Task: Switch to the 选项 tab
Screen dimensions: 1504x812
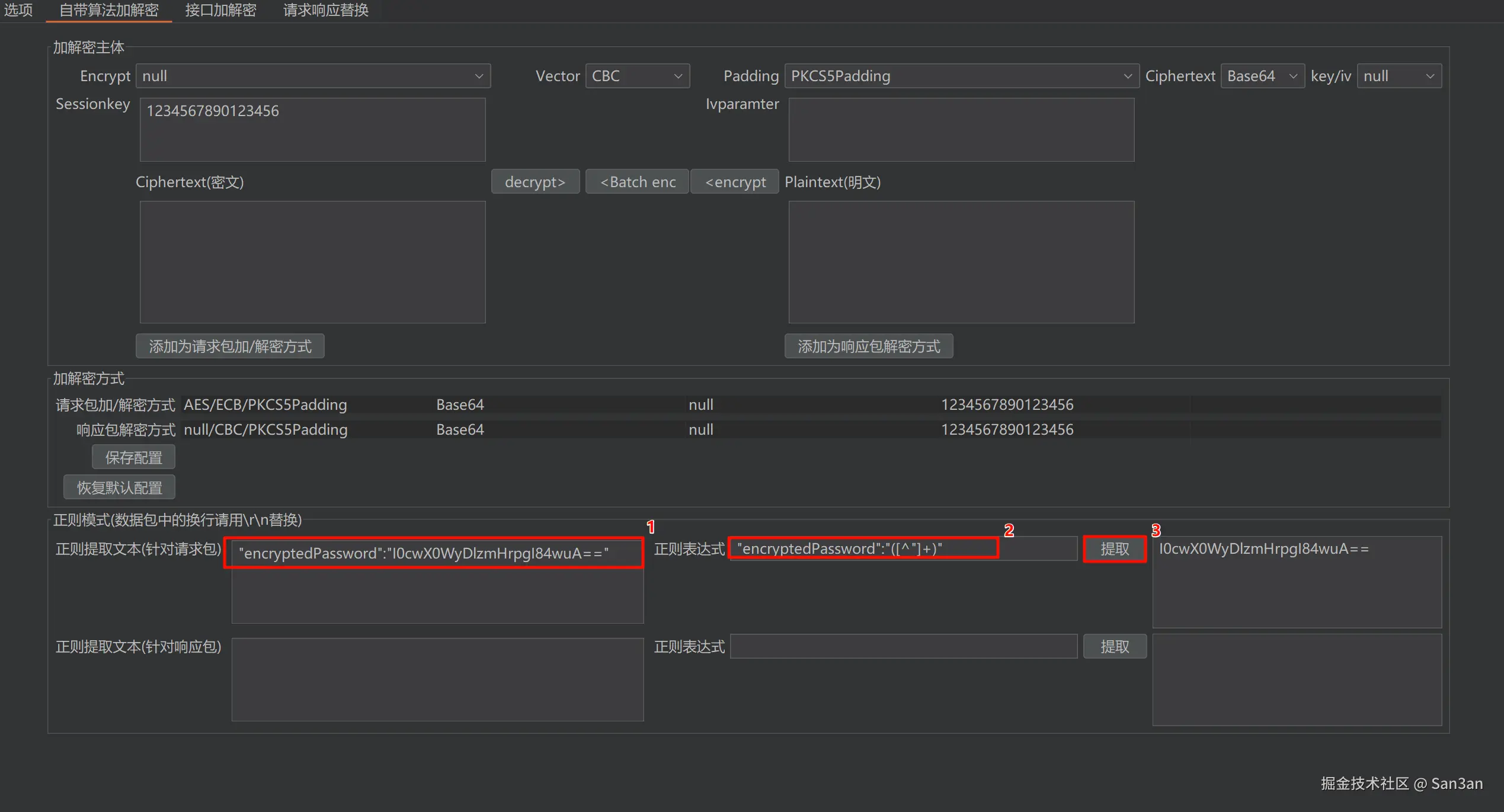Action: tap(18, 10)
